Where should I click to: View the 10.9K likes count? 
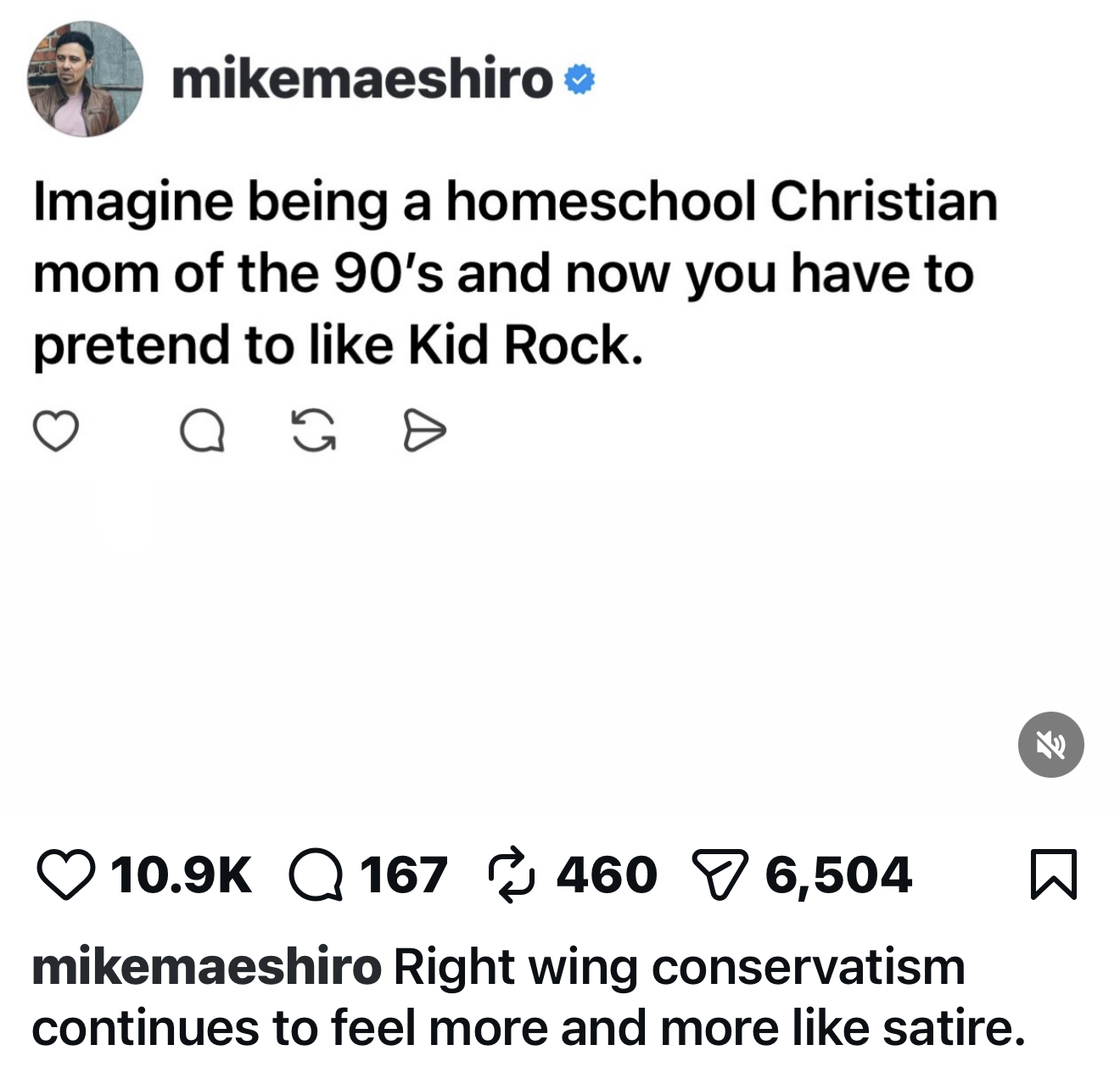pos(181,875)
